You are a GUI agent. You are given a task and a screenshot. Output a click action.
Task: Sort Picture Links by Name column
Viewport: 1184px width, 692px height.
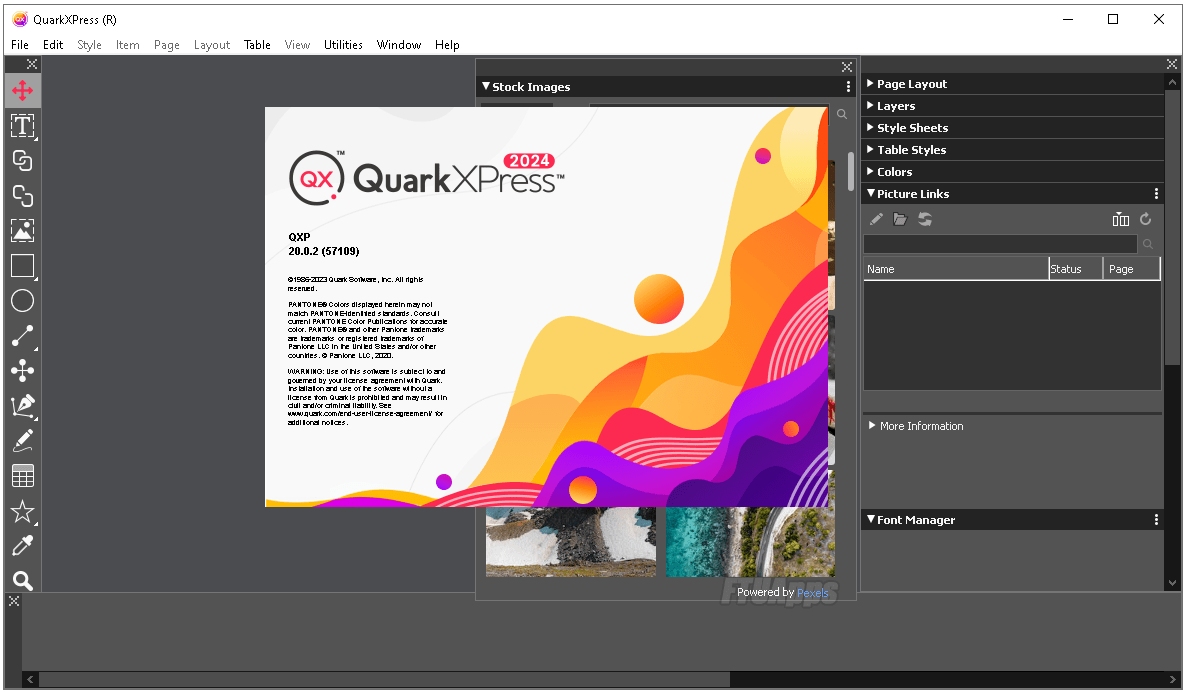(x=956, y=269)
